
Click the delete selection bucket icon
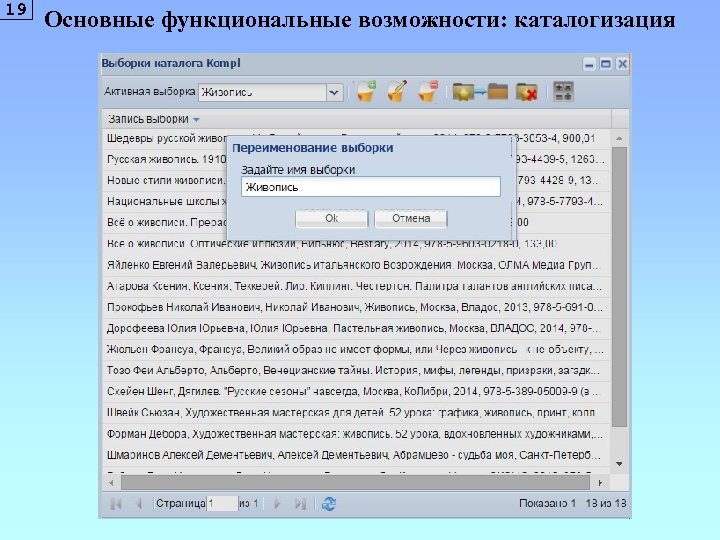pyautogui.click(x=428, y=91)
